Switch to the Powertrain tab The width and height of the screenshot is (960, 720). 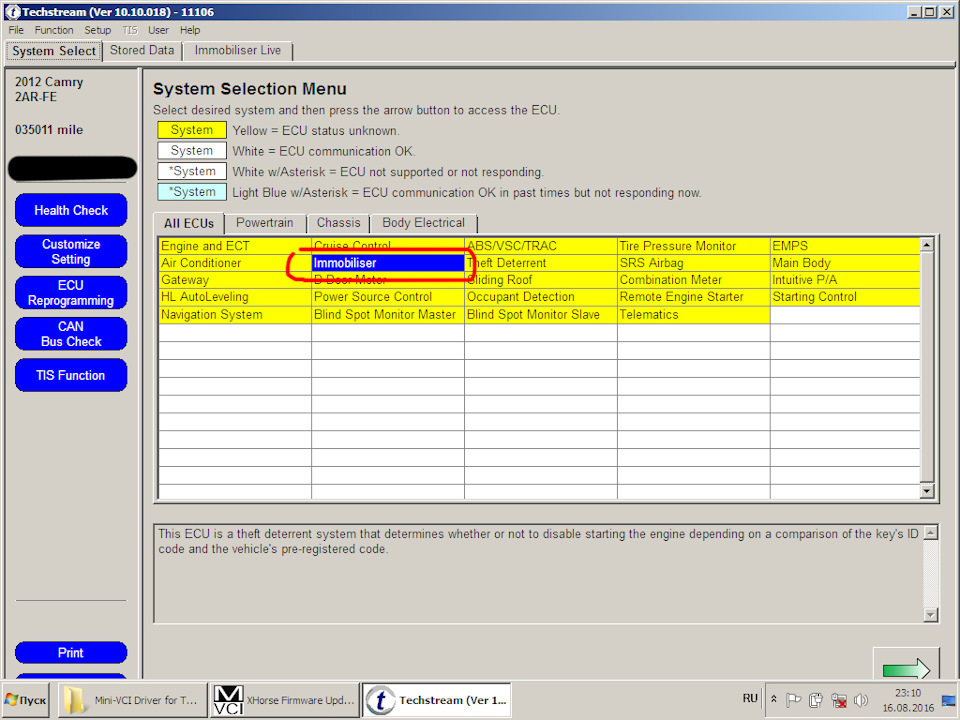coord(264,223)
